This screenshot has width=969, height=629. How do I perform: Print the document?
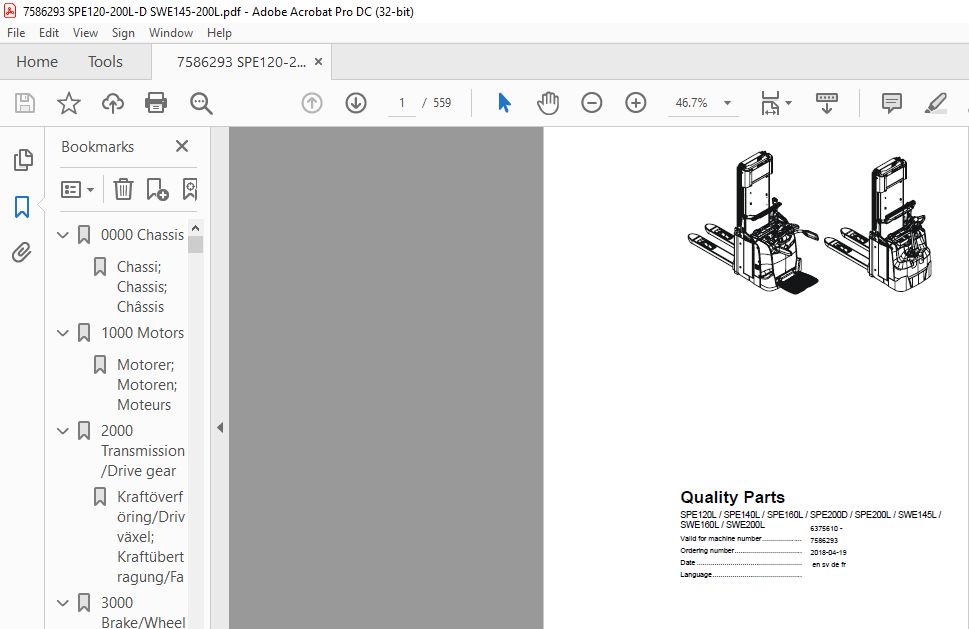(156, 103)
